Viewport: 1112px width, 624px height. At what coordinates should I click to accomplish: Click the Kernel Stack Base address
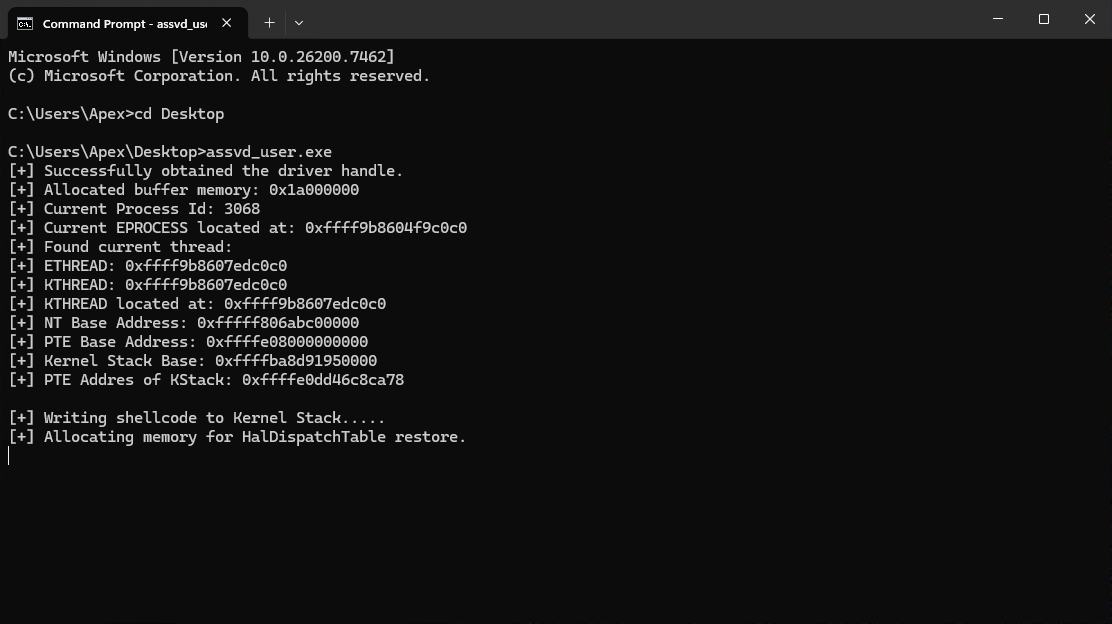(296, 361)
